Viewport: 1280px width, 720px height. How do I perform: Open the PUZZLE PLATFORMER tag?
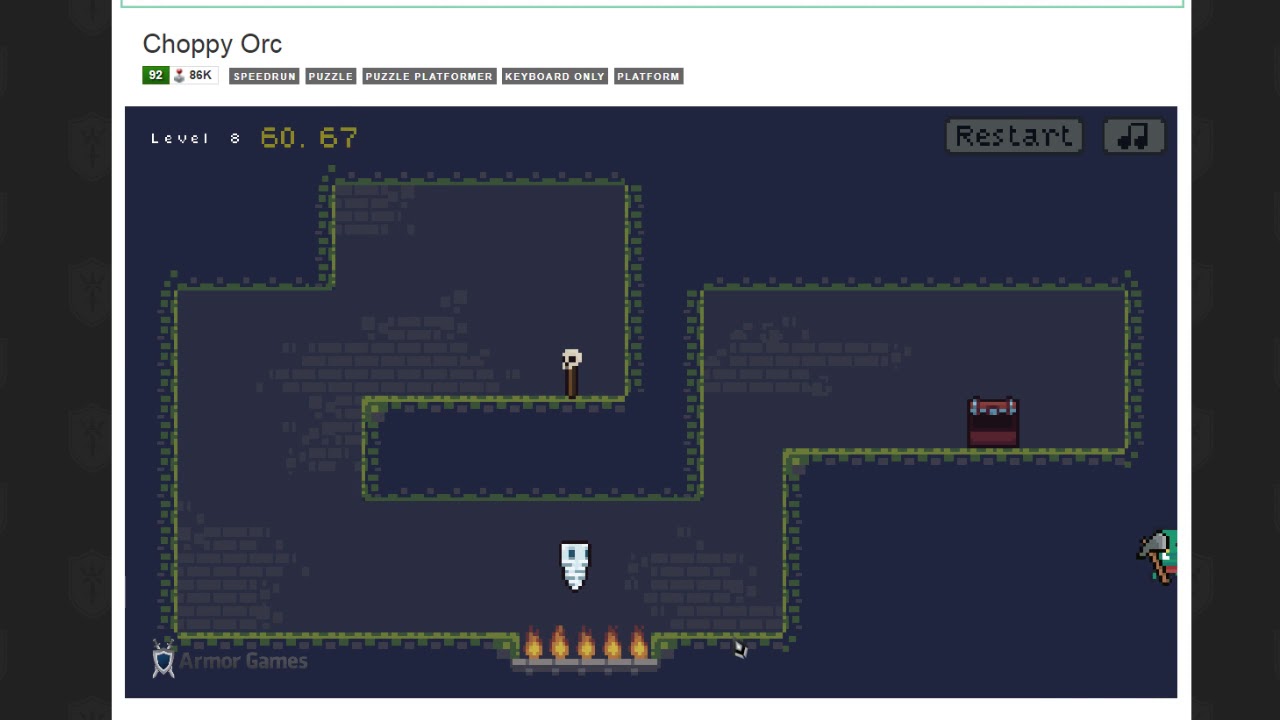(428, 76)
